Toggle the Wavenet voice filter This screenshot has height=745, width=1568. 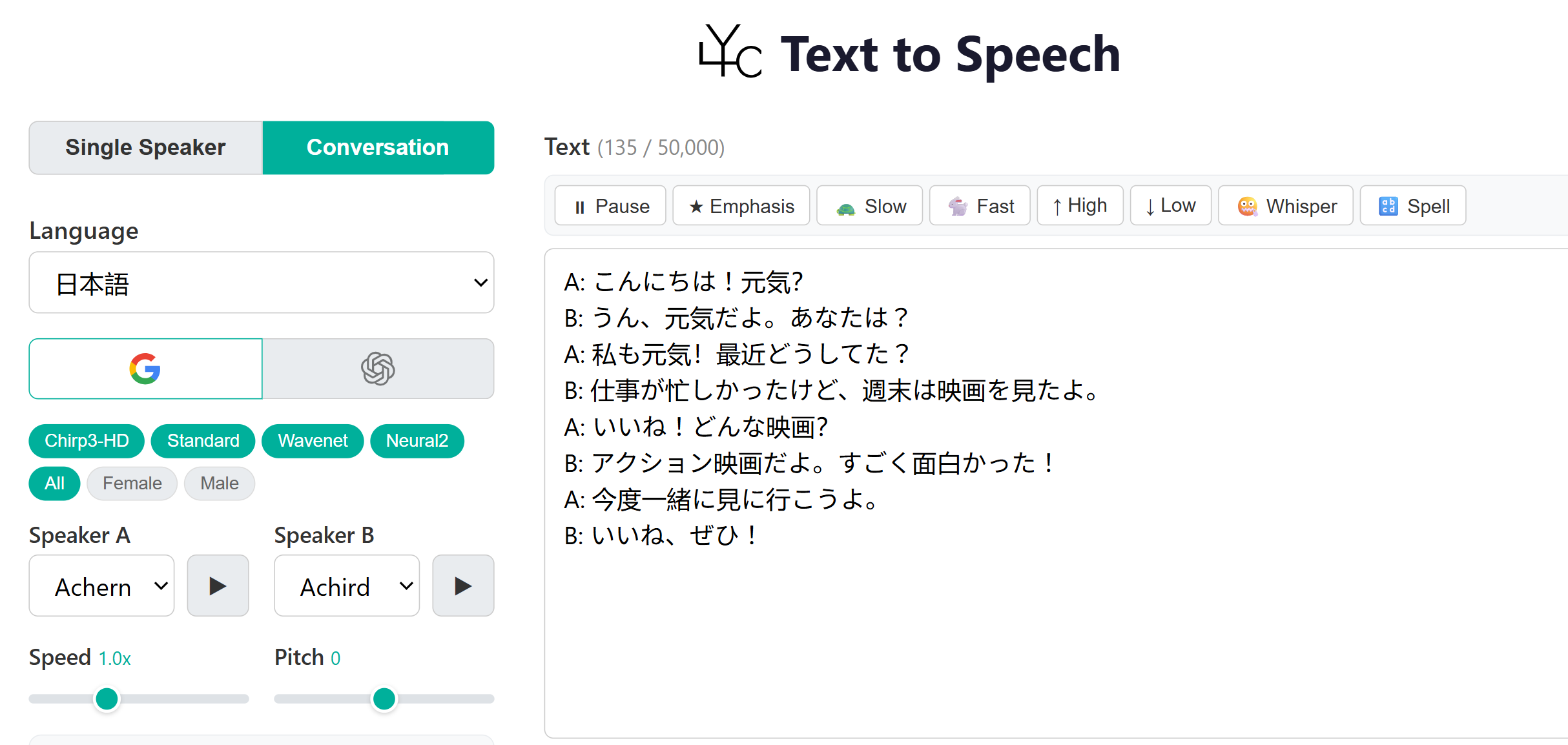[313, 441]
